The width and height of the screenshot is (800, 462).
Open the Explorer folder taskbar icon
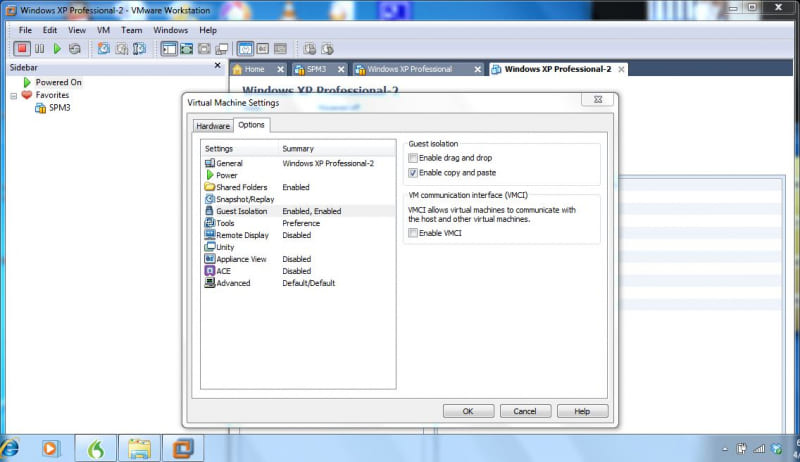(x=139, y=448)
